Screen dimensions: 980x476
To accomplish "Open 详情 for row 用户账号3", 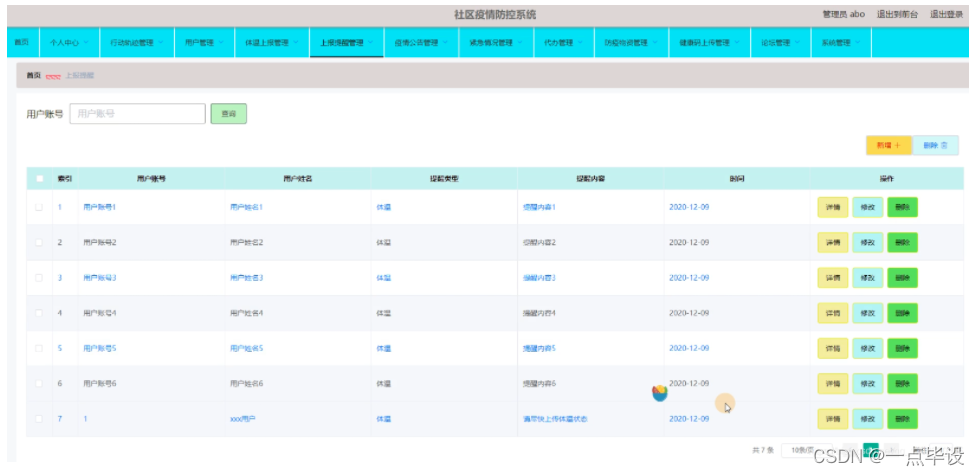I will (x=832, y=278).
